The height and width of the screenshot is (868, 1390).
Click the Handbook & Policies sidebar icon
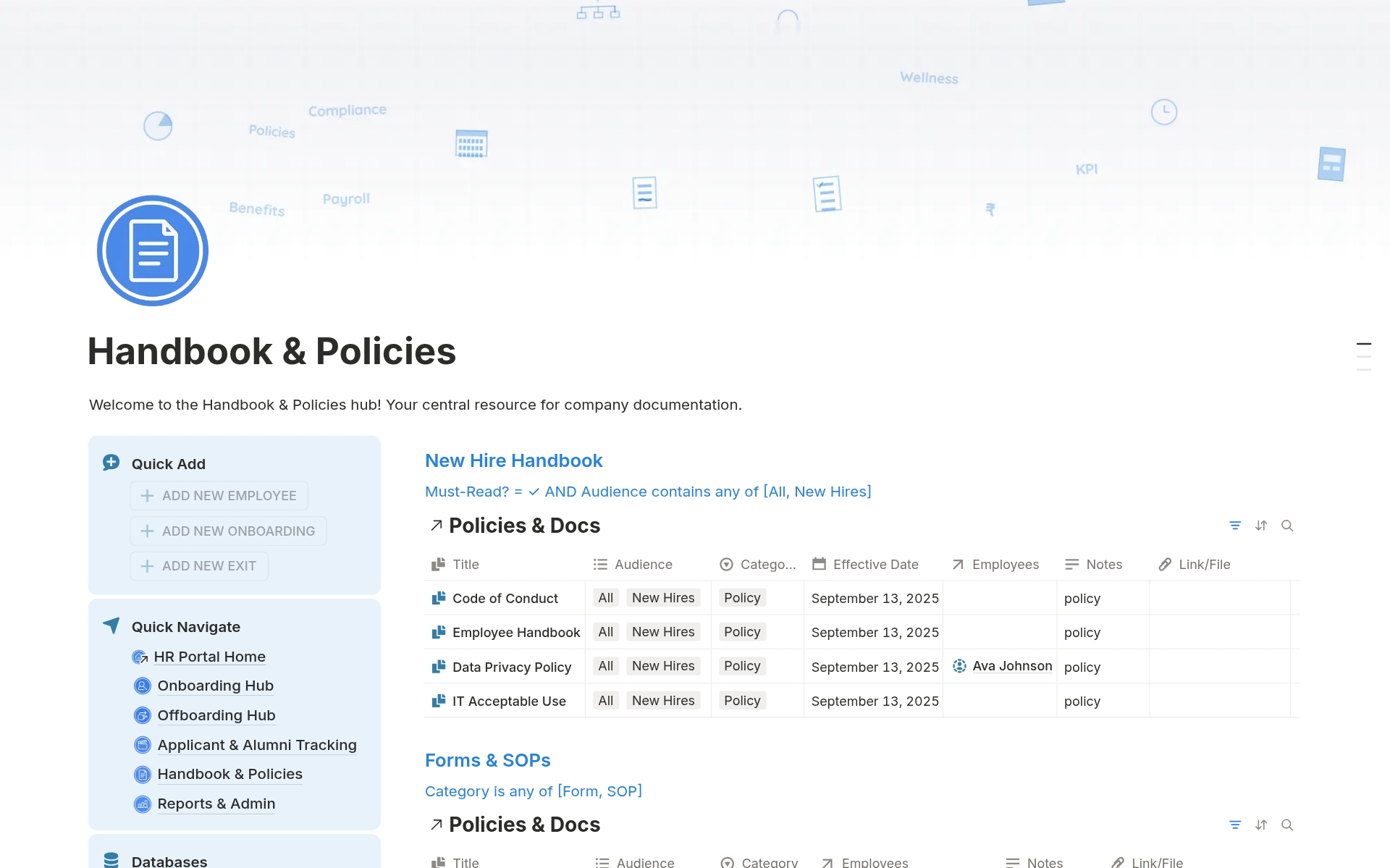pos(143,775)
